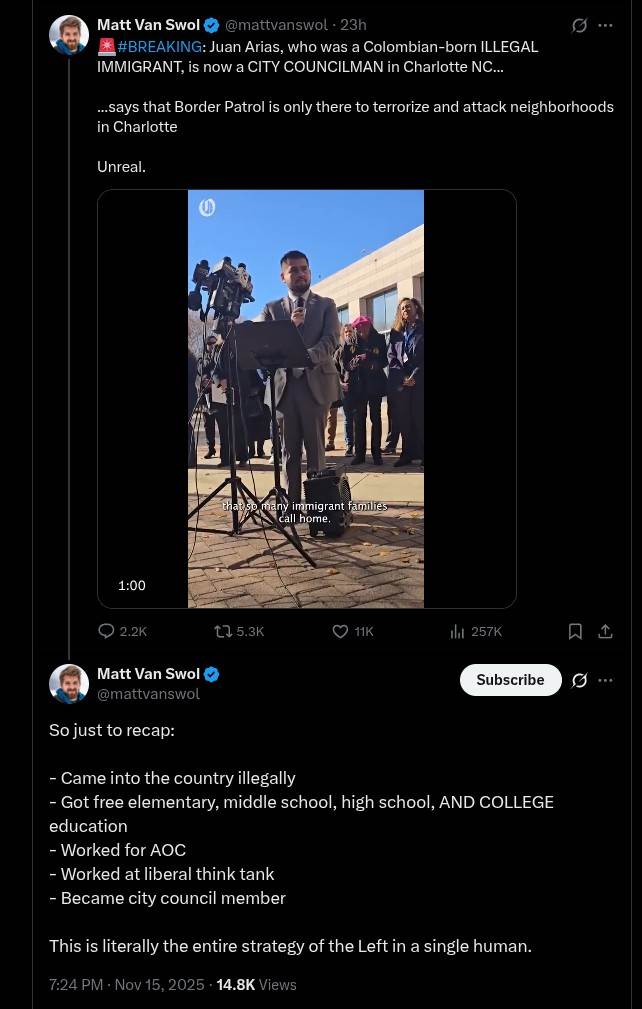
Task: Click Grok icon beside Subscribe button
Action: [579, 680]
